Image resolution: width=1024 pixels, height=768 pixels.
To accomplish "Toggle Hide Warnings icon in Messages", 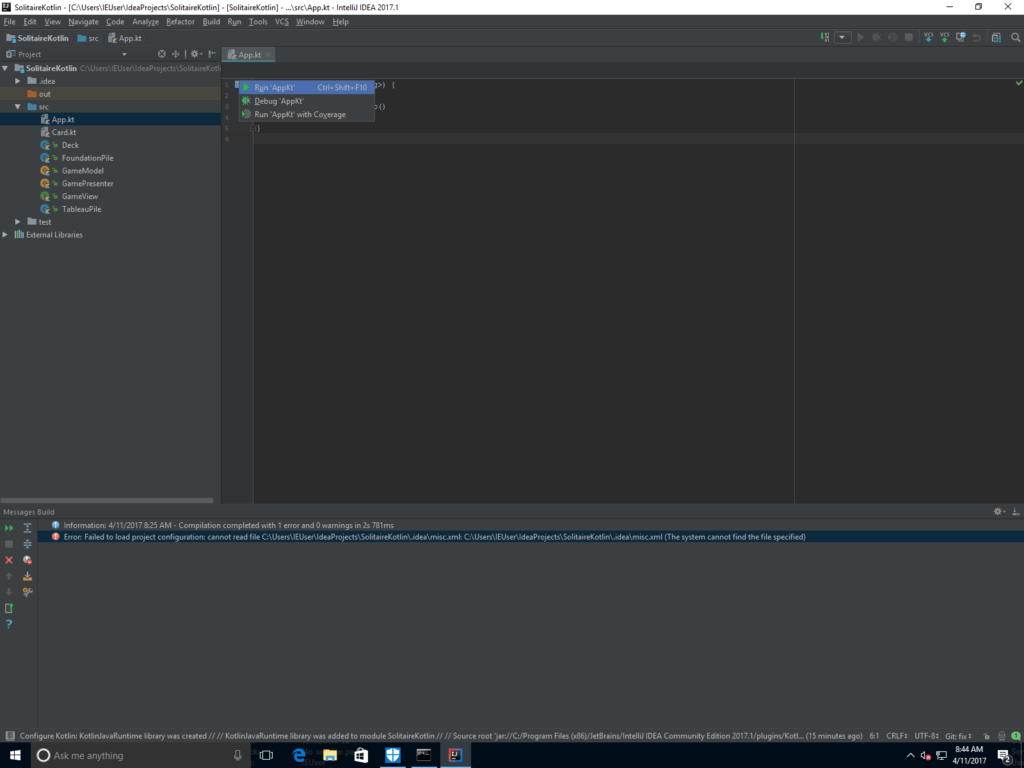I will [27, 560].
